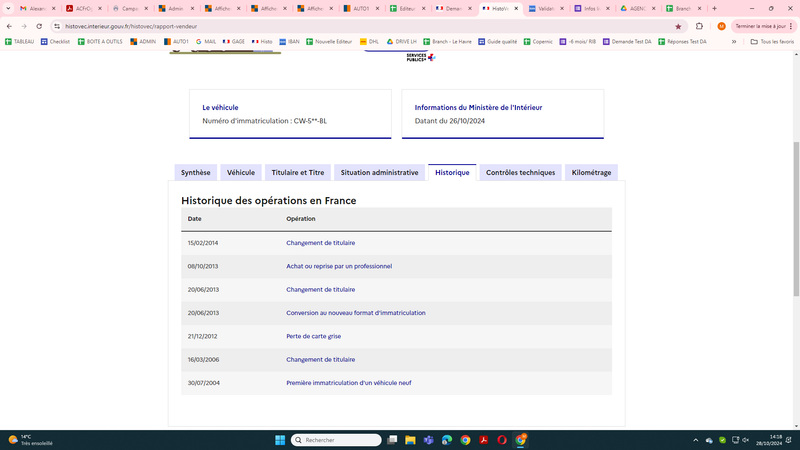Open the -6 mois/ RIB bookmark

(578, 42)
